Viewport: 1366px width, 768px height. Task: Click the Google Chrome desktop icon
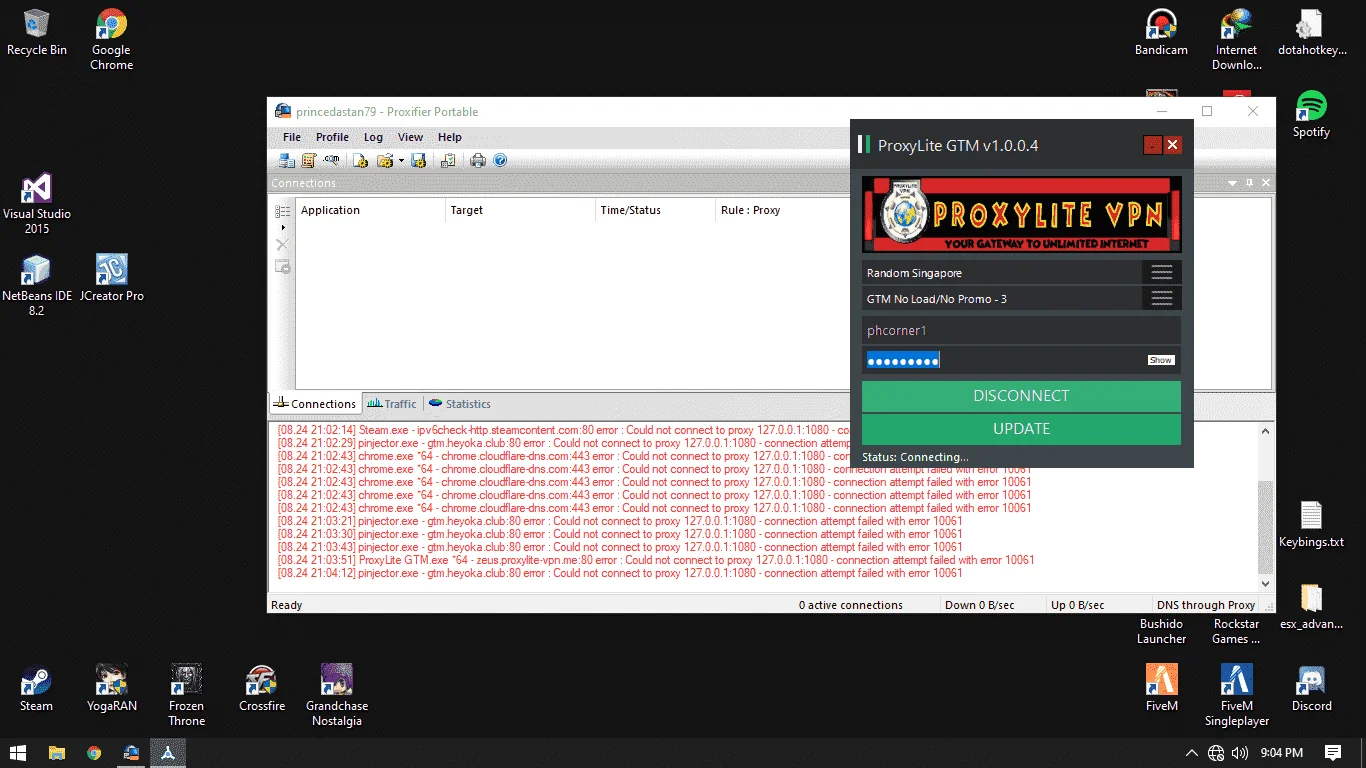pyautogui.click(x=111, y=40)
